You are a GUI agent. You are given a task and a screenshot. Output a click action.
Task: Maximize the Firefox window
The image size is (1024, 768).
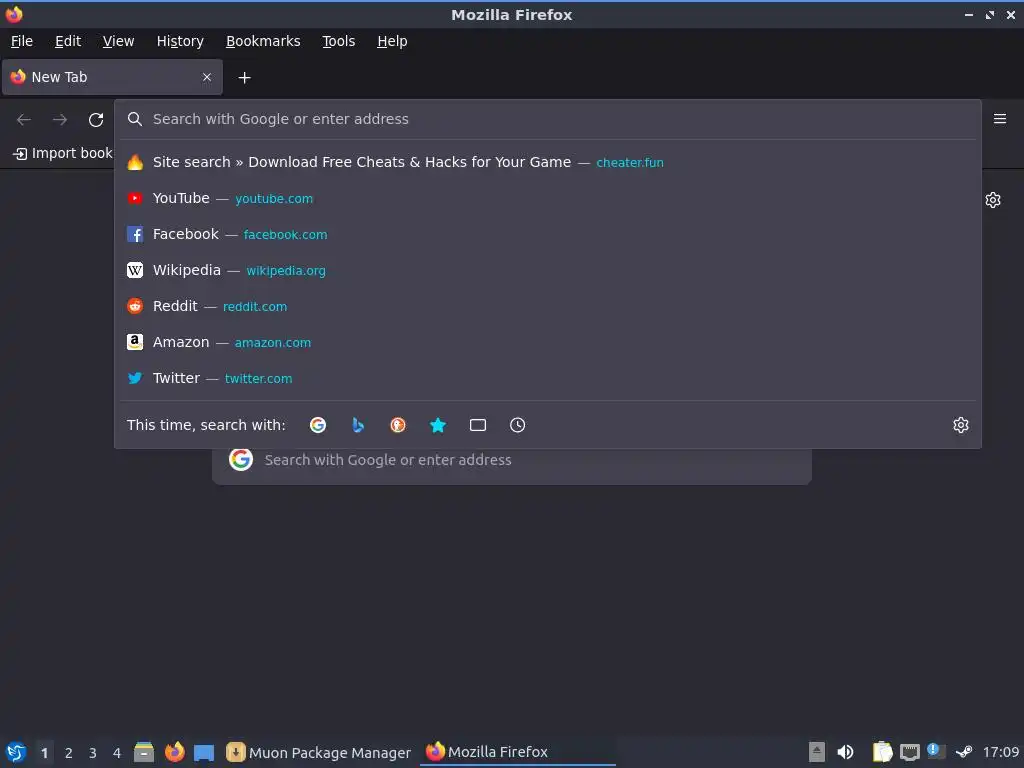[x=990, y=14]
